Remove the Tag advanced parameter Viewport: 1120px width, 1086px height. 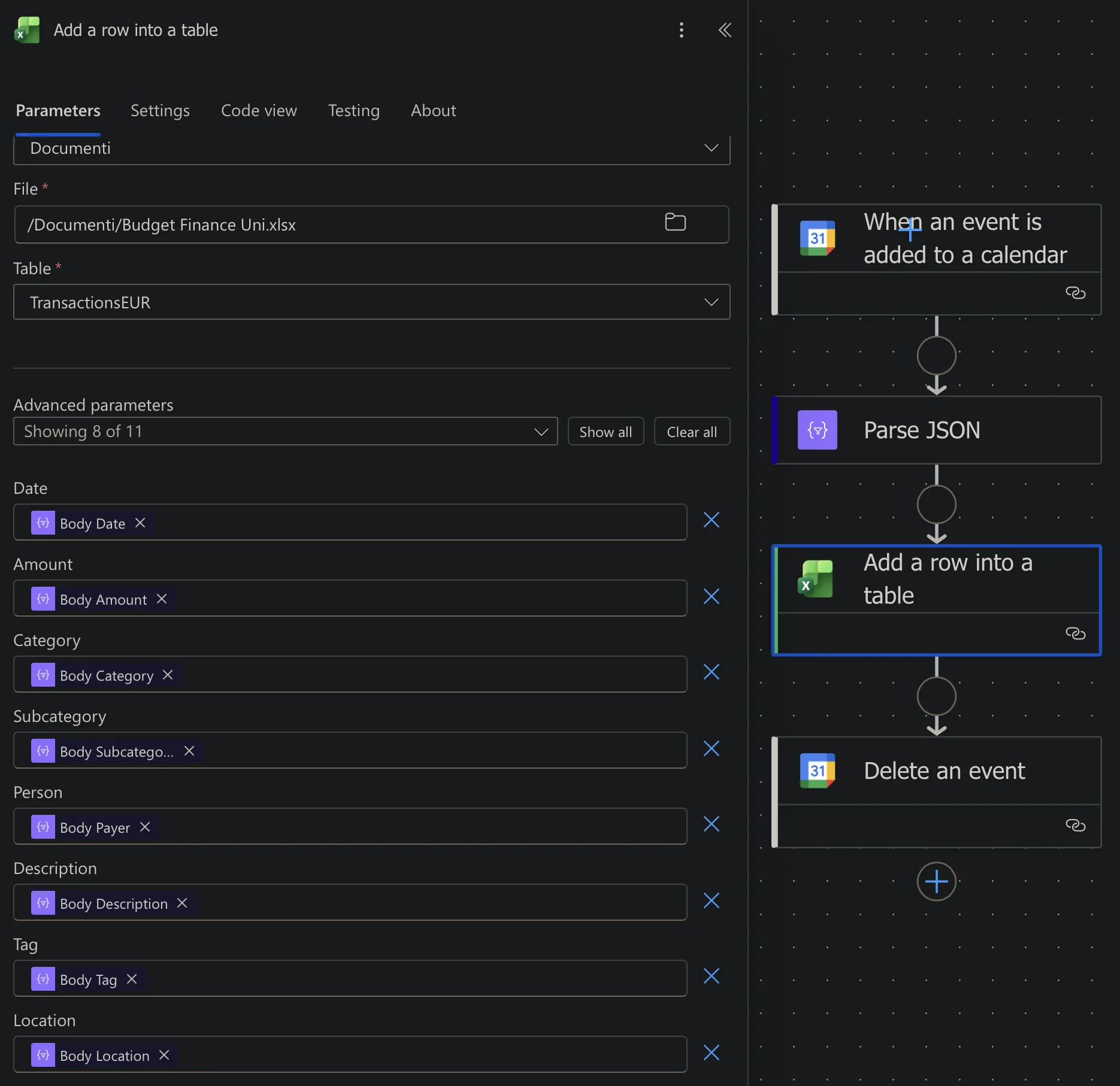[711, 976]
